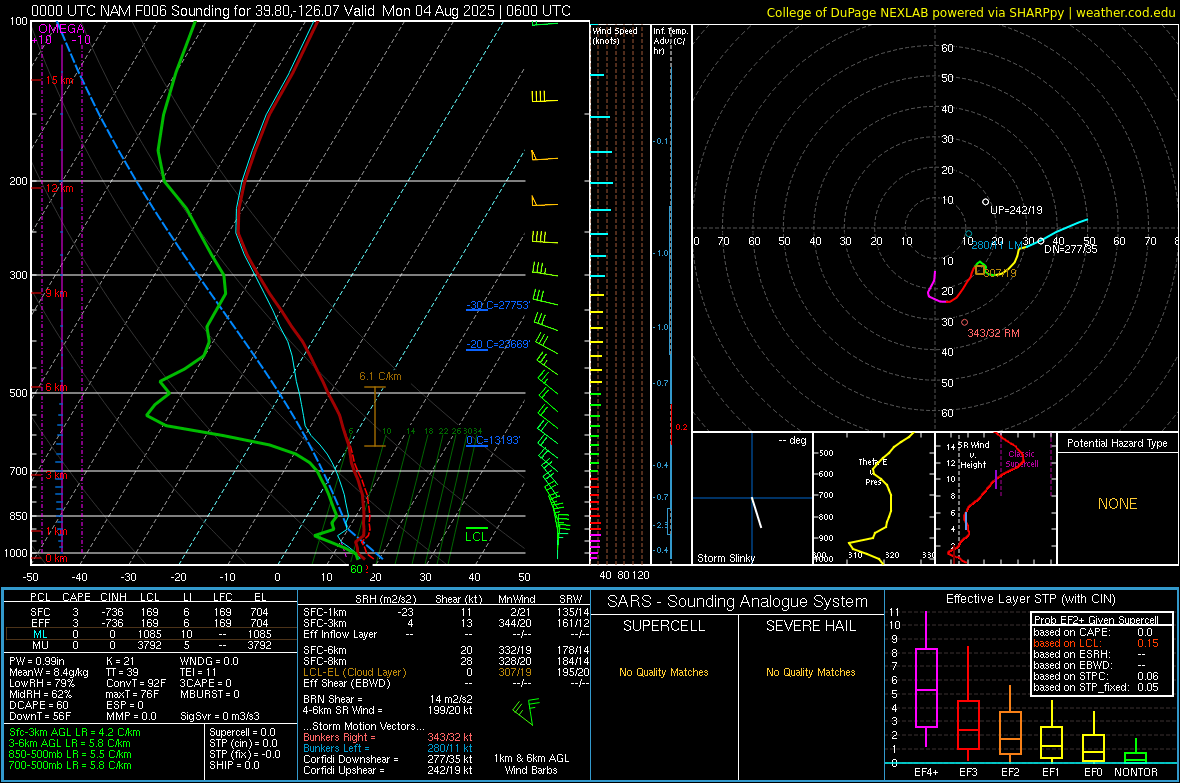The height and width of the screenshot is (783, 1180).
Task: Click the 15 km height marker
Action: coord(60,80)
